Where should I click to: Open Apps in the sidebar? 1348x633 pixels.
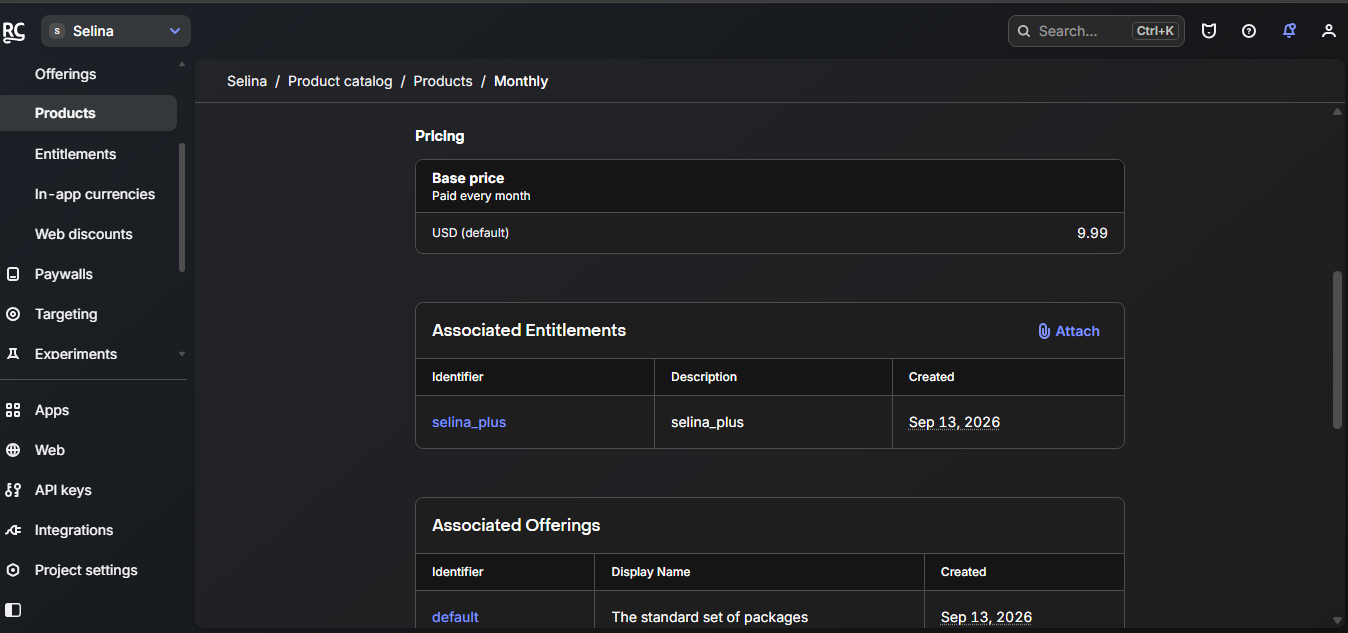(x=52, y=410)
